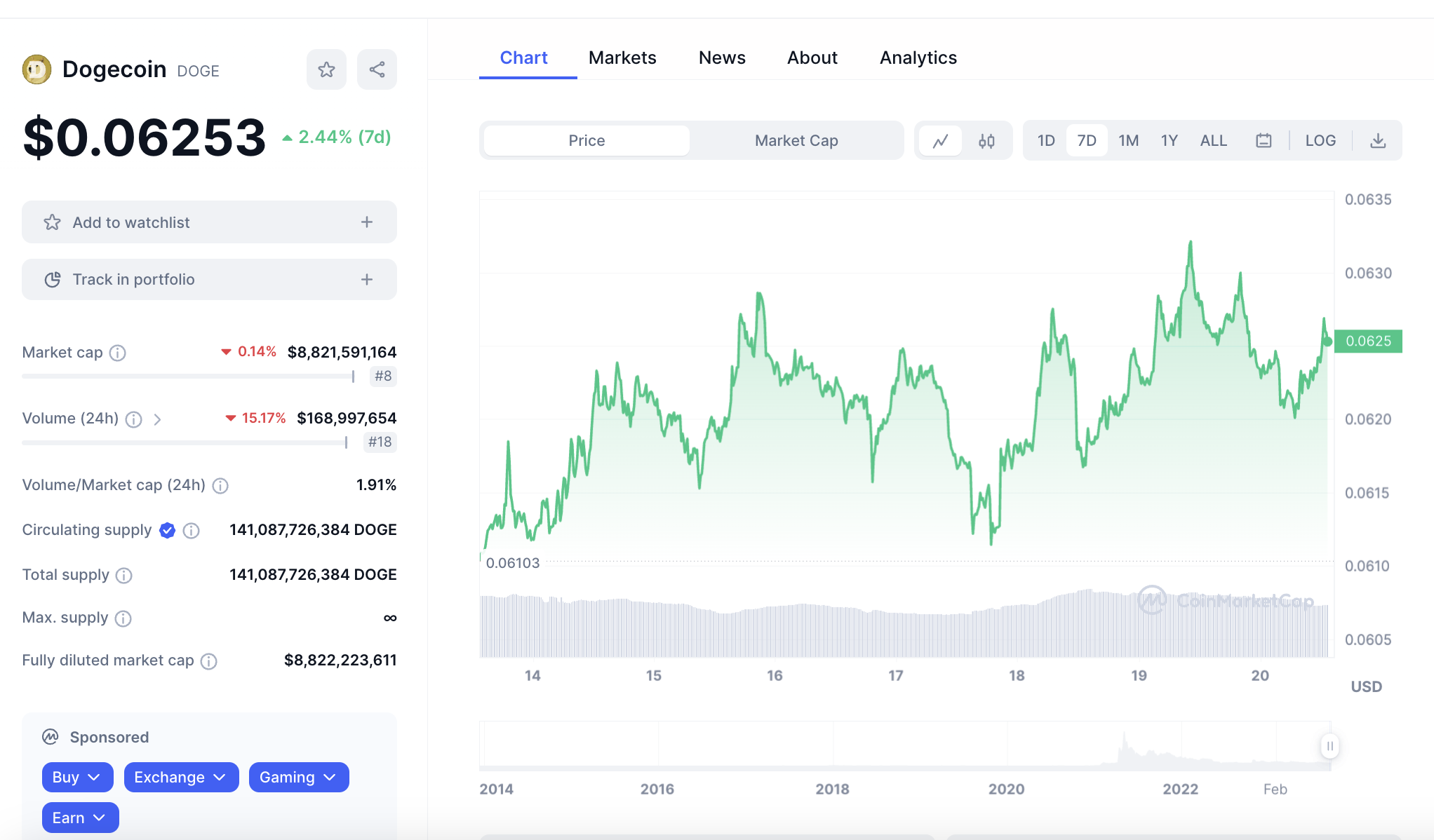Expand the Gaming dropdown
The image size is (1434, 840).
tap(298, 777)
